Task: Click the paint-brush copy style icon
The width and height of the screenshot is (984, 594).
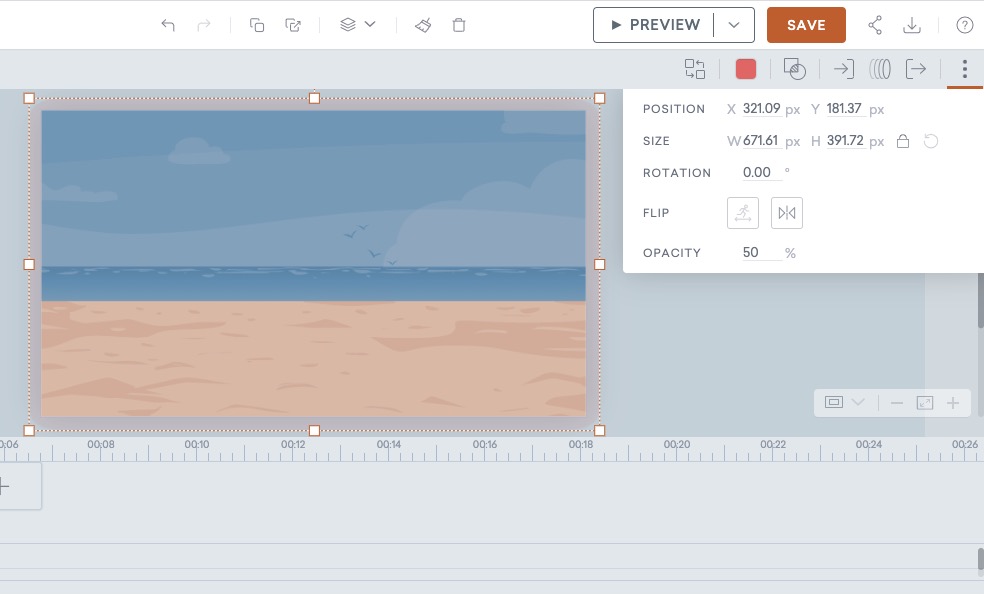Action: [423, 25]
